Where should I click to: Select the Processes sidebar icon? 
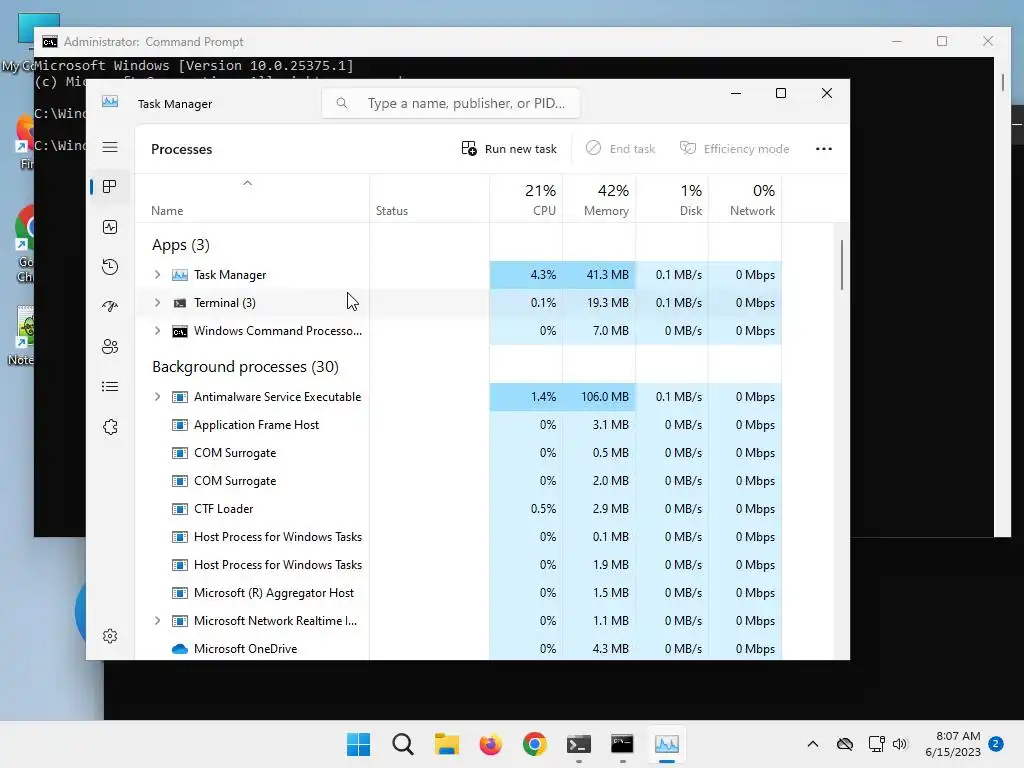tap(110, 187)
